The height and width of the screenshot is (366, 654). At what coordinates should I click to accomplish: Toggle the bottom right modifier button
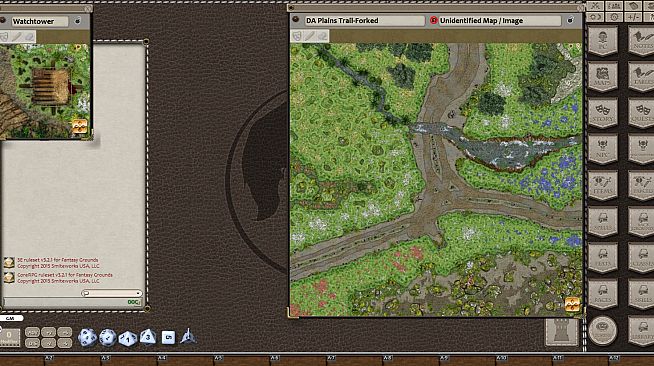pos(65,343)
